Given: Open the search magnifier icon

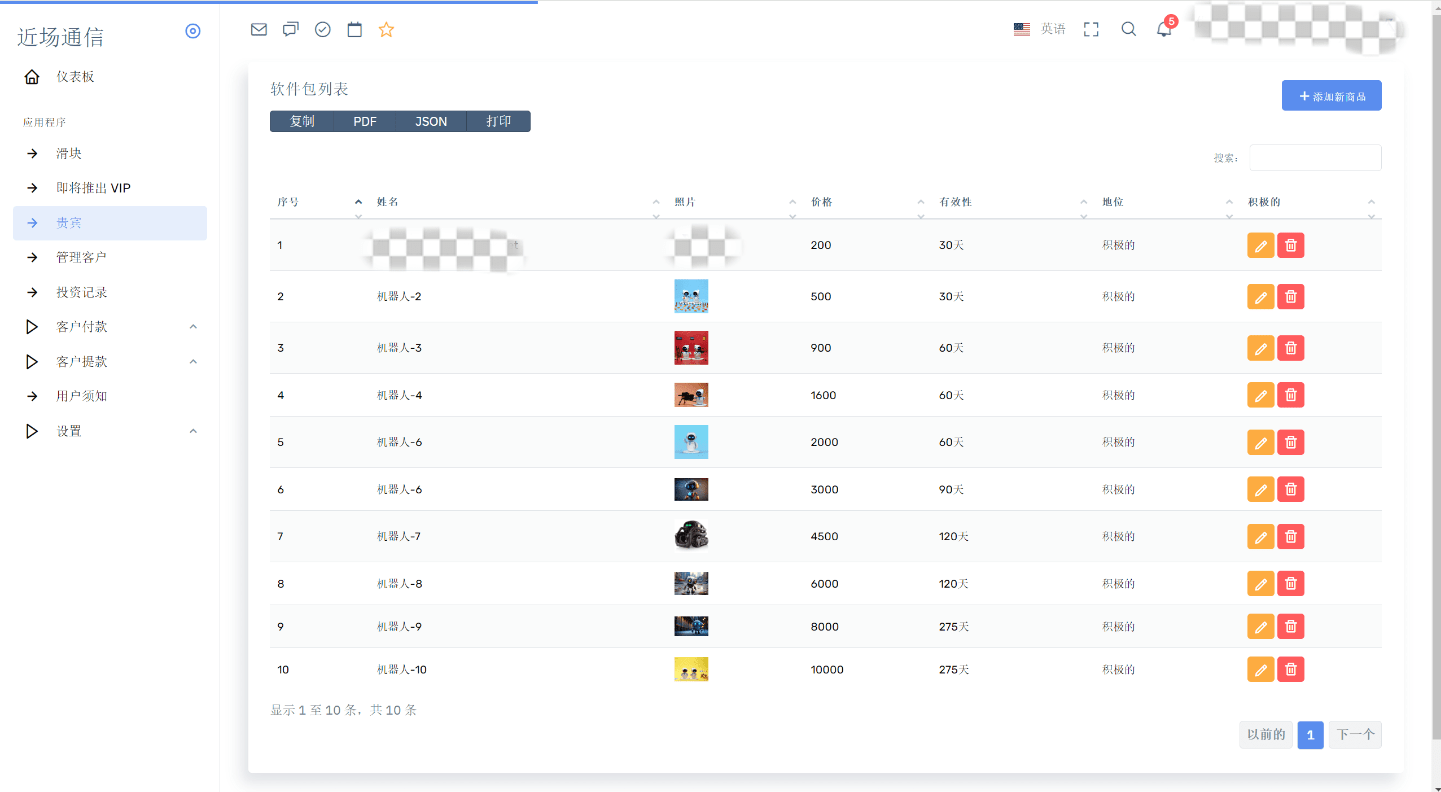Looking at the screenshot, I should [1129, 29].
